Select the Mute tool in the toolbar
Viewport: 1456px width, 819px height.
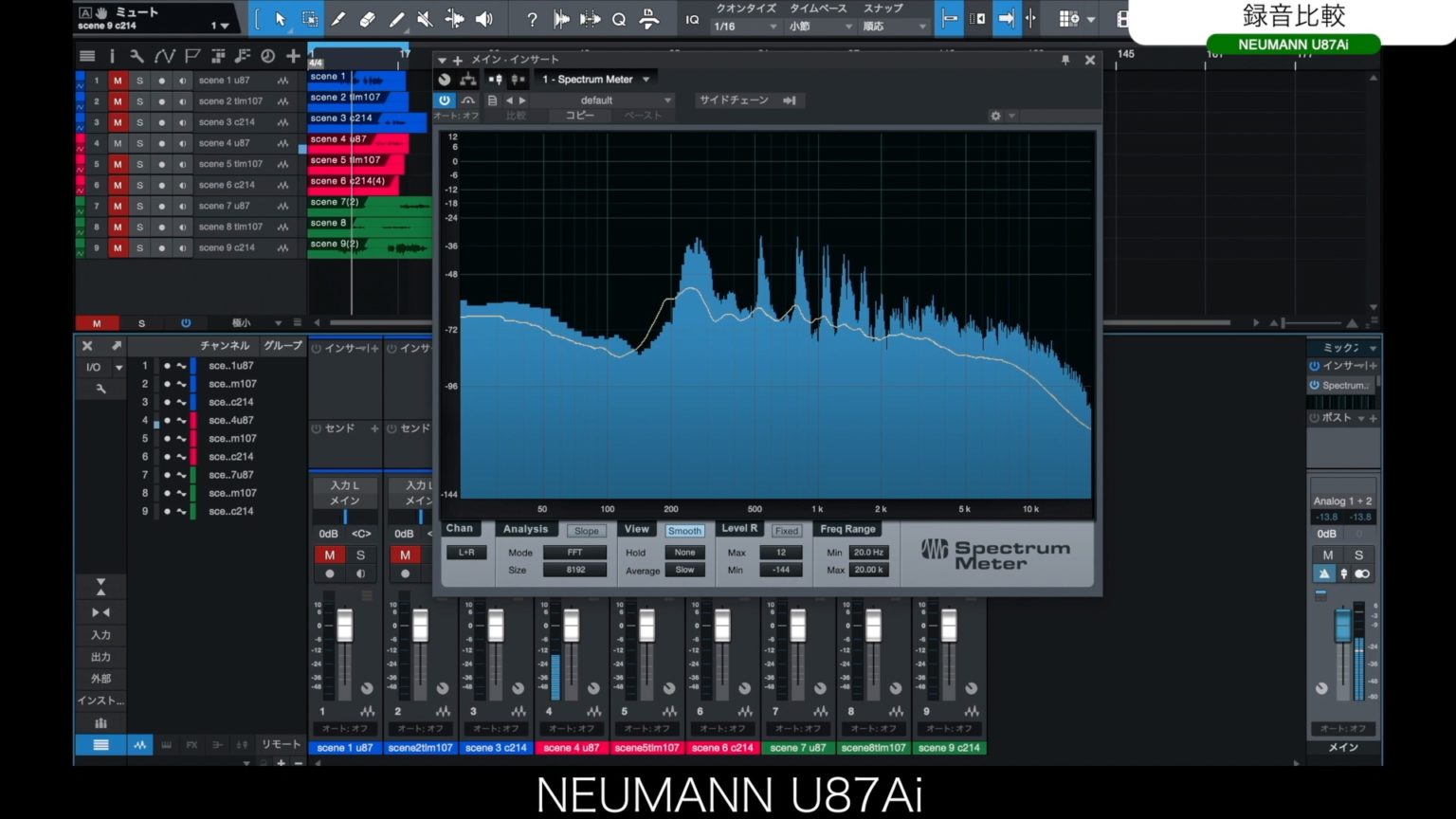click(425, 19)
